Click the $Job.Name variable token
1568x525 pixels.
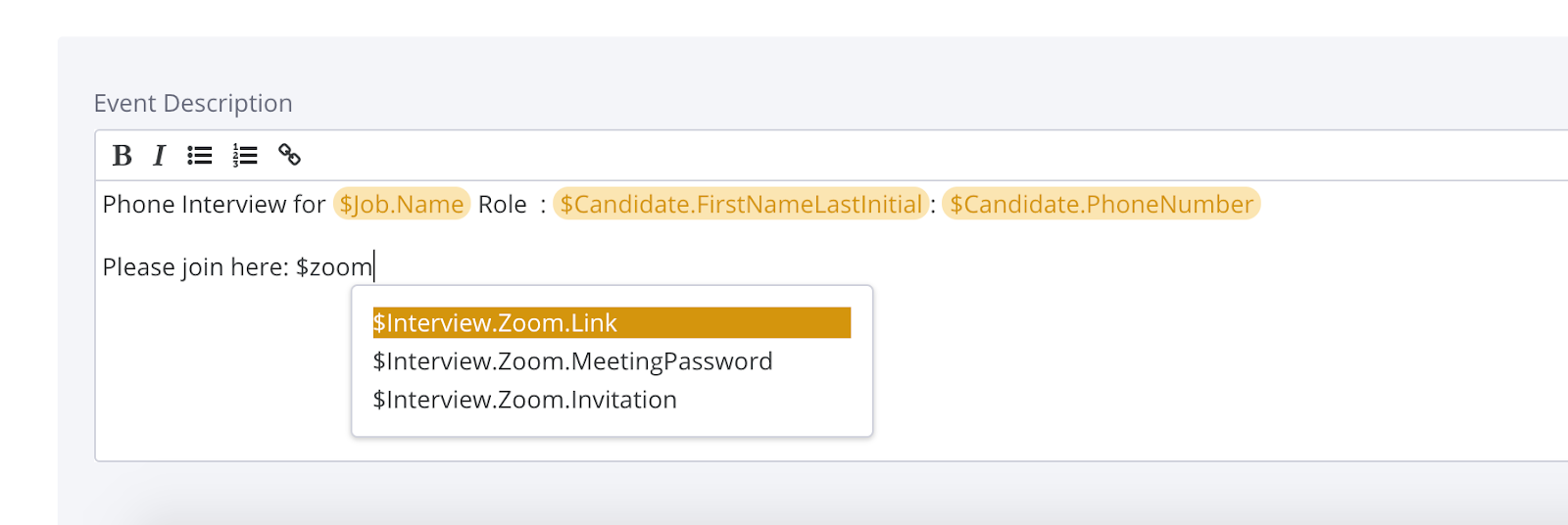402,204
